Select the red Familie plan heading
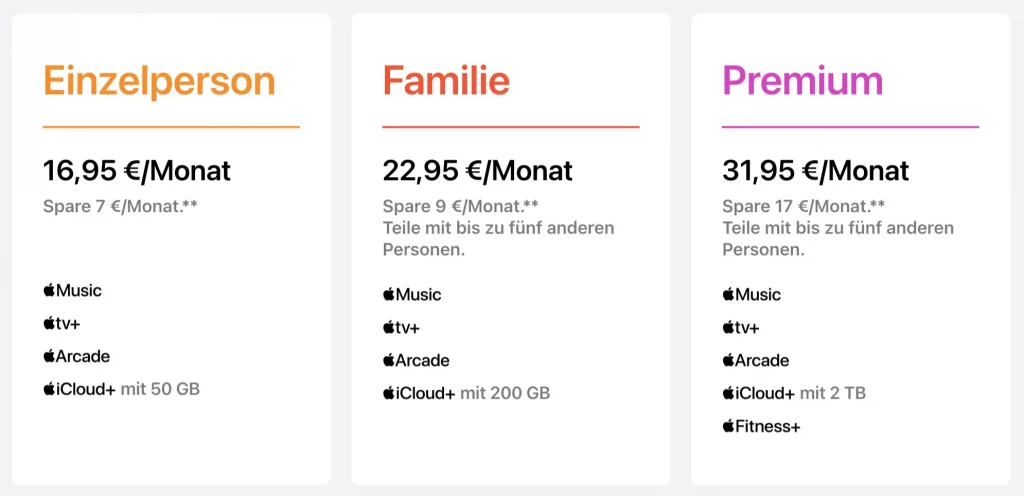Screen dimensions: 1024x496 tap(446, 81)
